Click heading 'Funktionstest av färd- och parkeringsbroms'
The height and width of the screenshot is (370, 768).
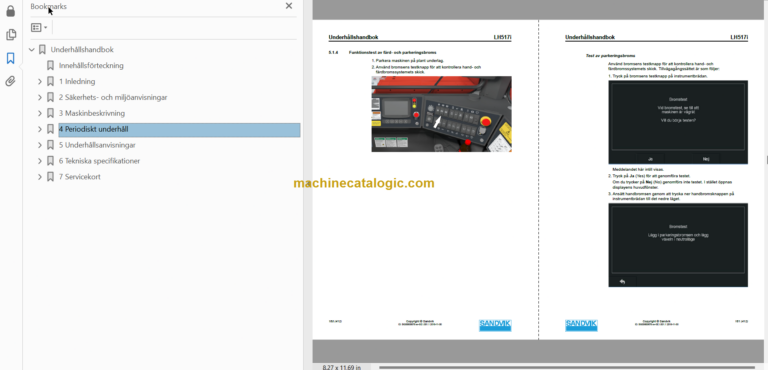coord(392,52)
